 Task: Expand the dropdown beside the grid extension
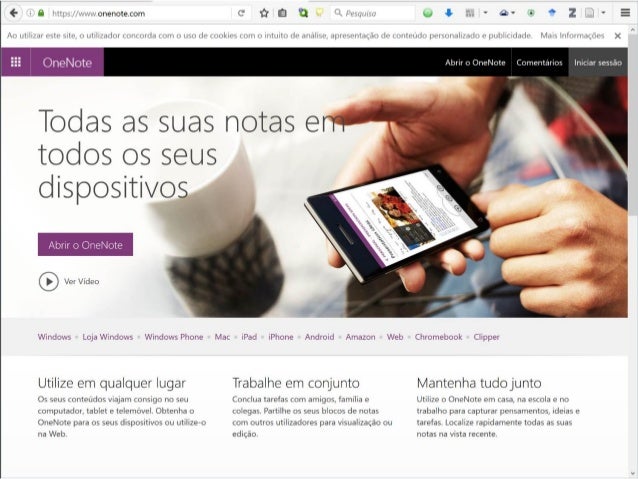[485, 13]
